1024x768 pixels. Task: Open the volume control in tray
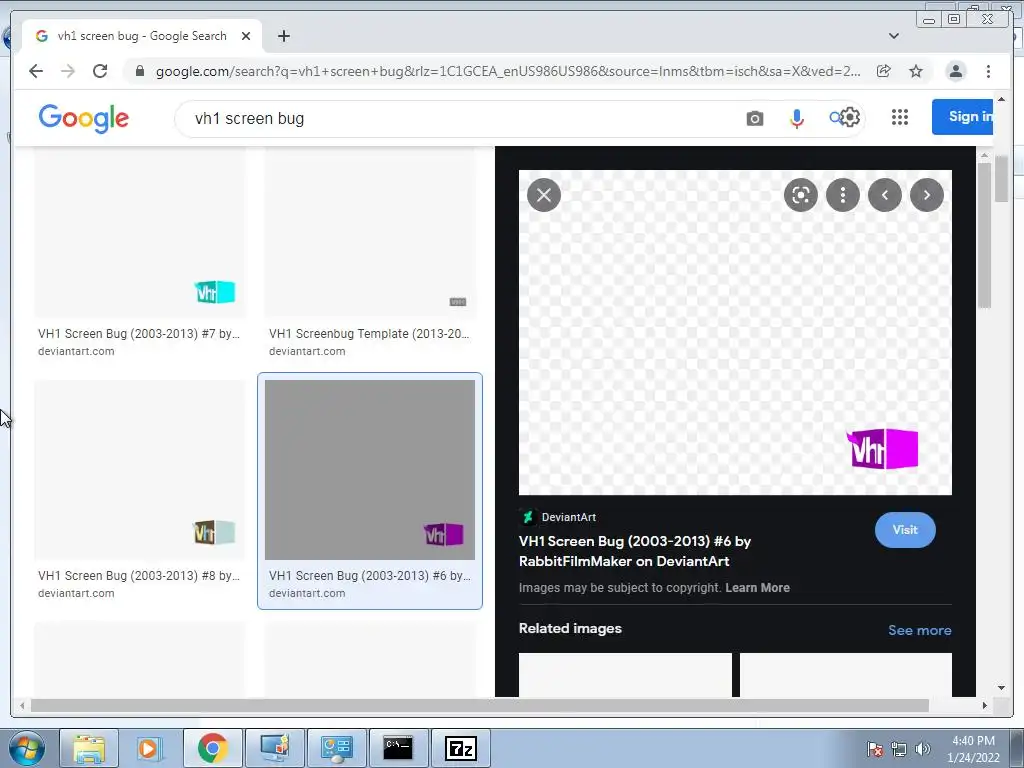pyautogui.click(x=923, y=749)
